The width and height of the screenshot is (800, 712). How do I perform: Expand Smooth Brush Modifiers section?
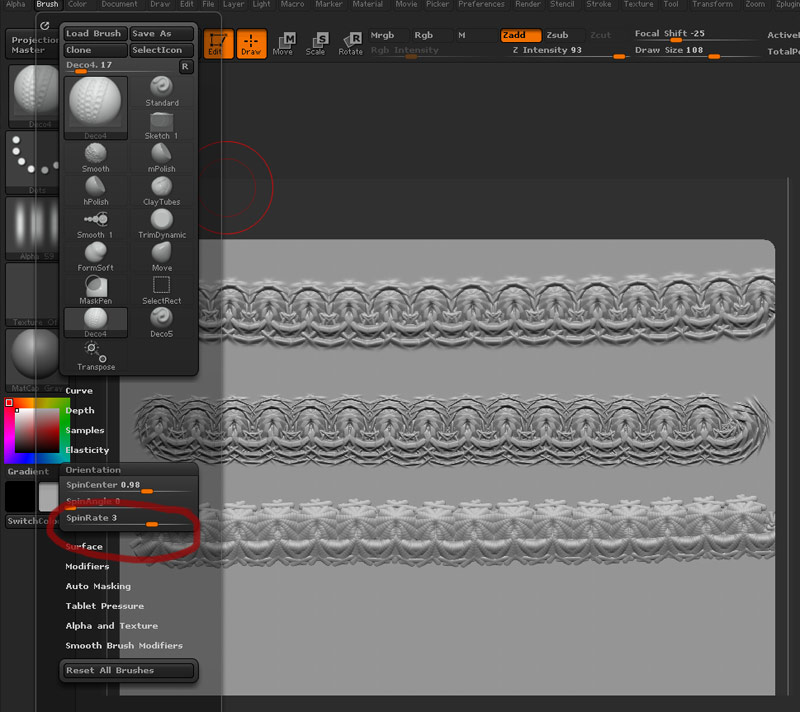tap(124, 646)
